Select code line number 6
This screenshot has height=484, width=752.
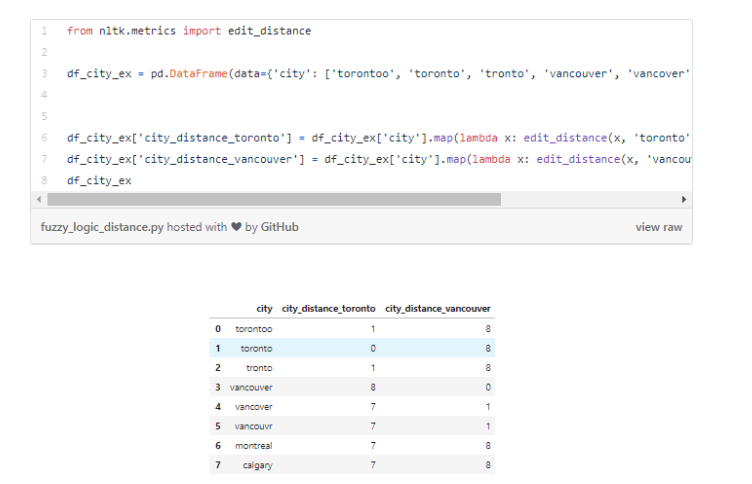(45, 138)
